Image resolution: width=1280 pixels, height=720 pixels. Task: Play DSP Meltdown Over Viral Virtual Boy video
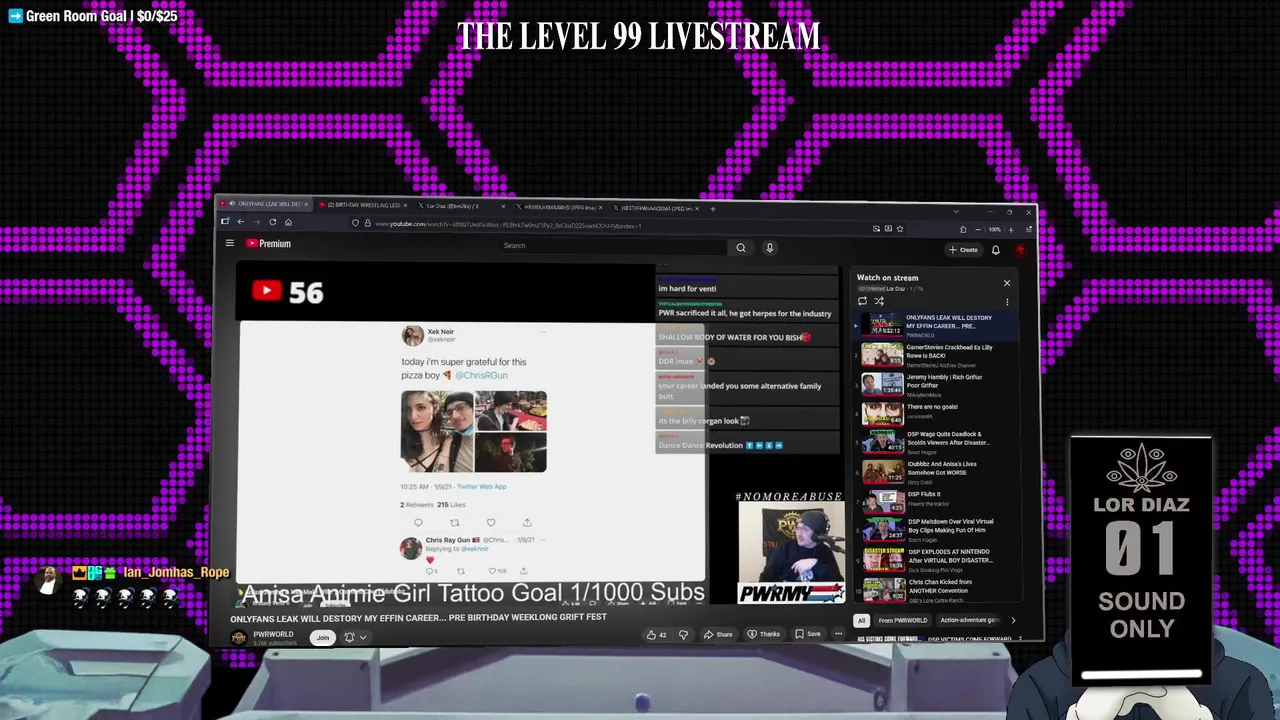937,530
